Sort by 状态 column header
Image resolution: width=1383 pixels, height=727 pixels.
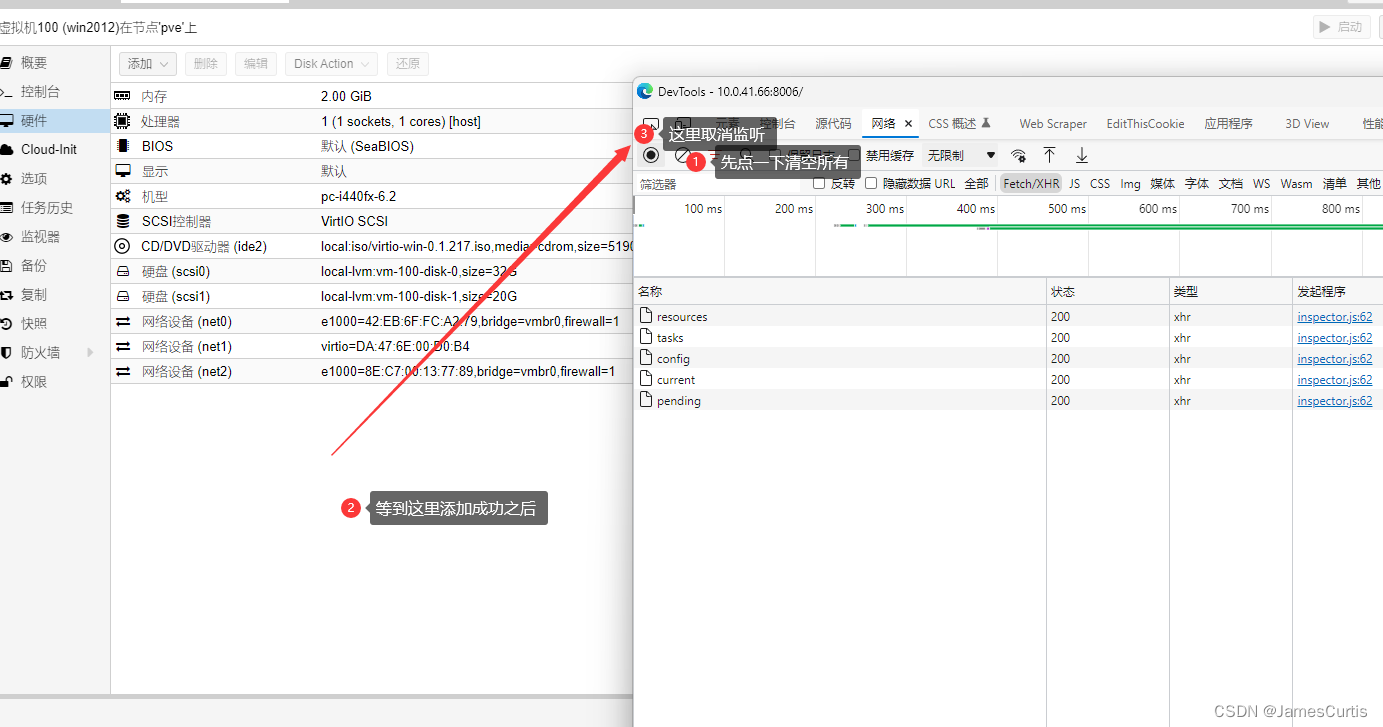coord(1107,292)
